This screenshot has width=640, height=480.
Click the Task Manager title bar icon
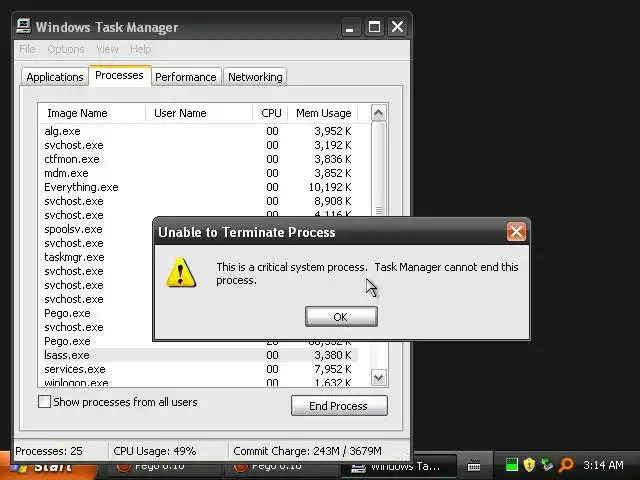(24, 26)
